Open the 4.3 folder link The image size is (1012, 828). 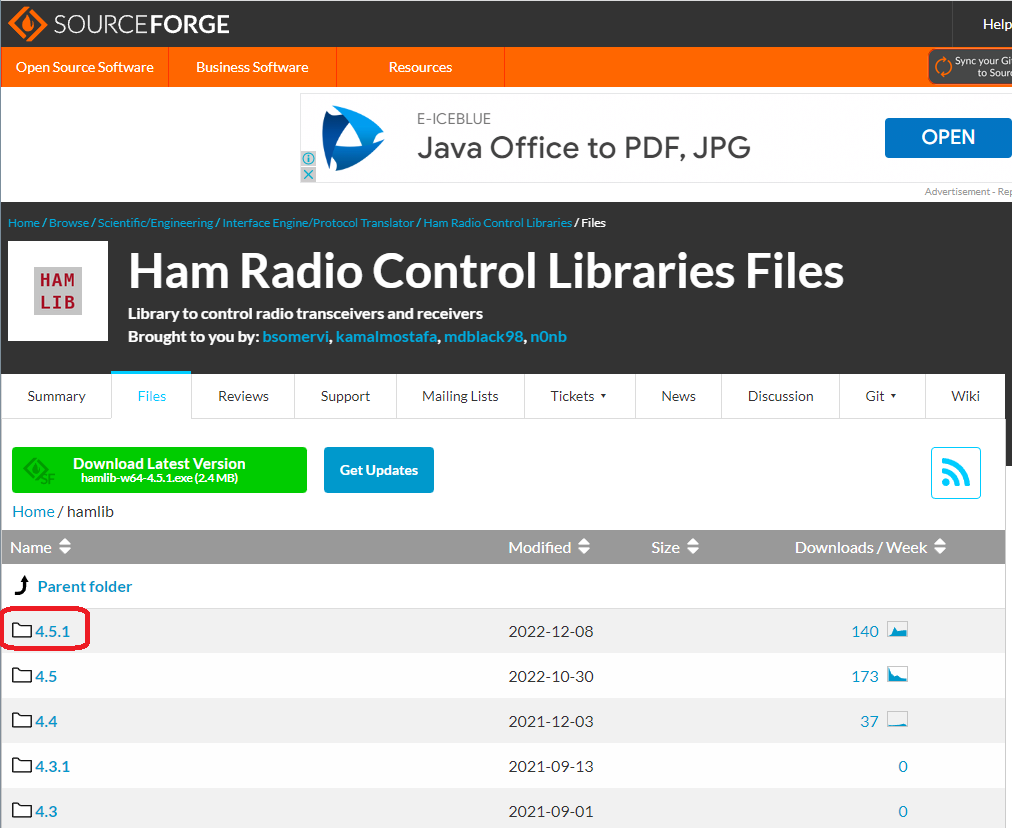click(46, 811)
